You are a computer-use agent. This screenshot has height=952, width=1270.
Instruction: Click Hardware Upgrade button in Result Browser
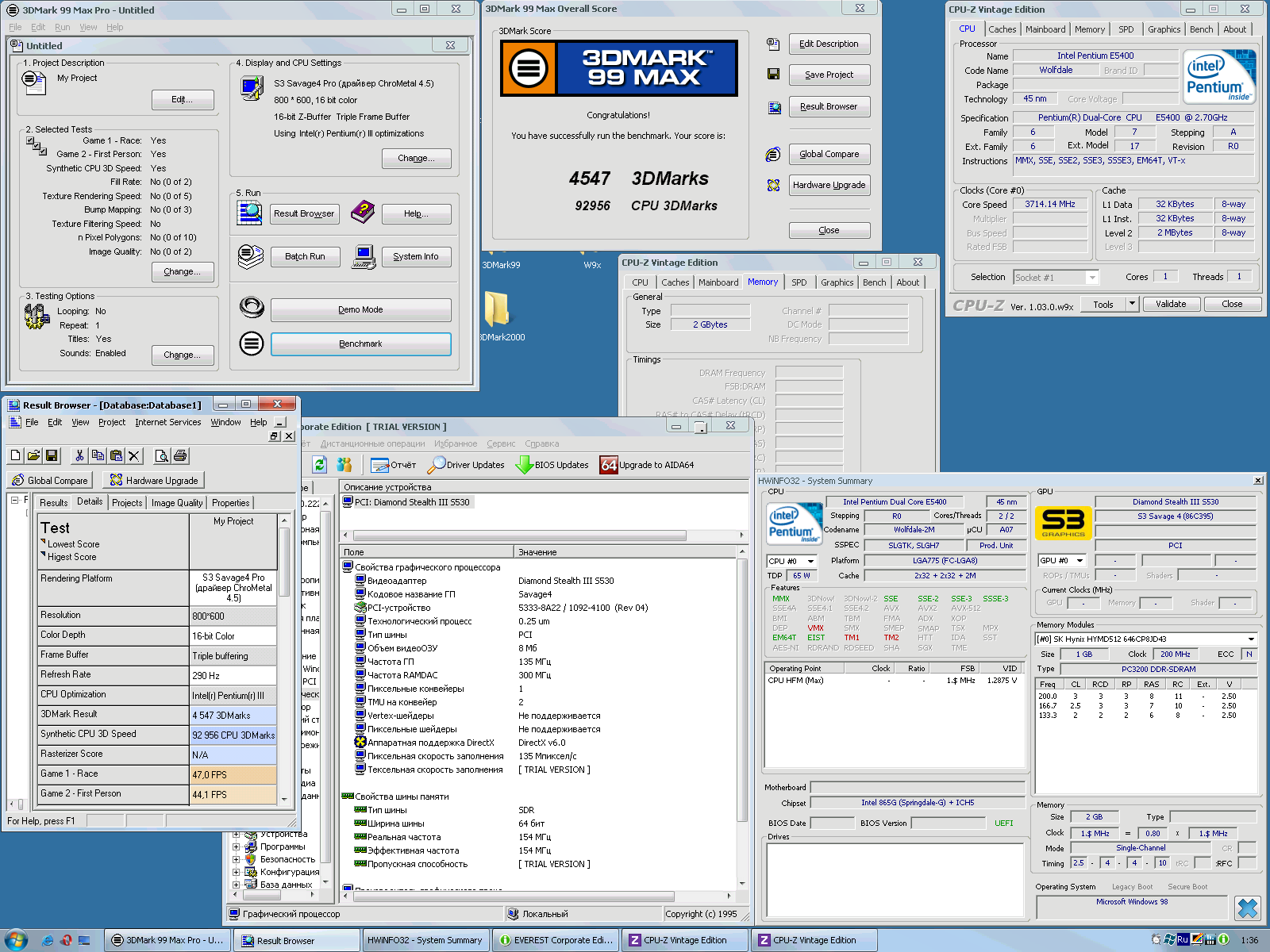tap(154, 480)
